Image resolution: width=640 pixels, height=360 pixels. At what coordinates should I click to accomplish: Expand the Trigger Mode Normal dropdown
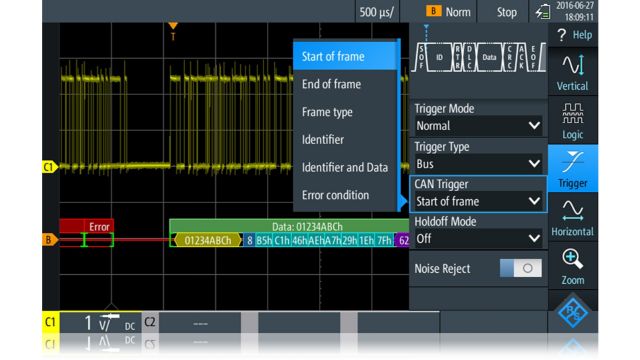[478, 126]
